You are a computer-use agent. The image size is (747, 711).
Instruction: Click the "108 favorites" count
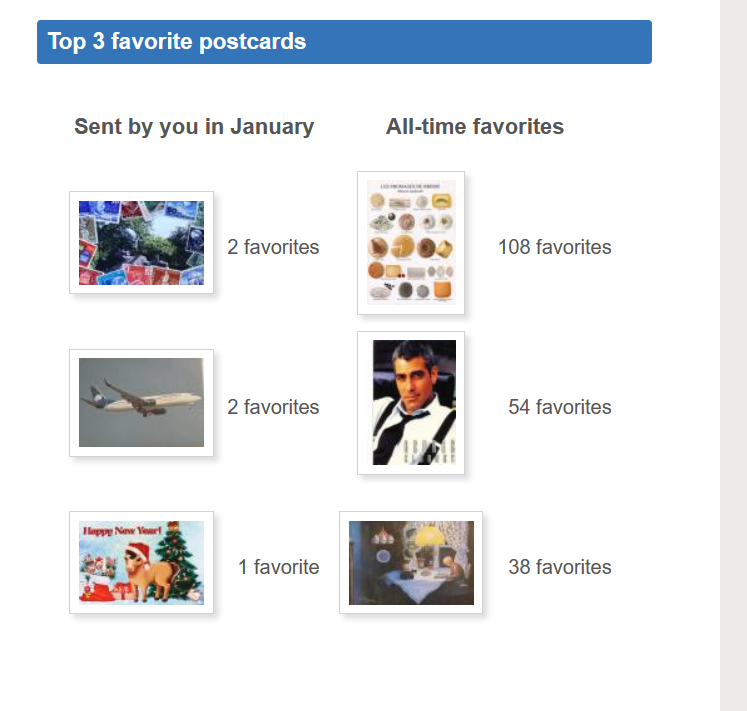tap(555, 247)
